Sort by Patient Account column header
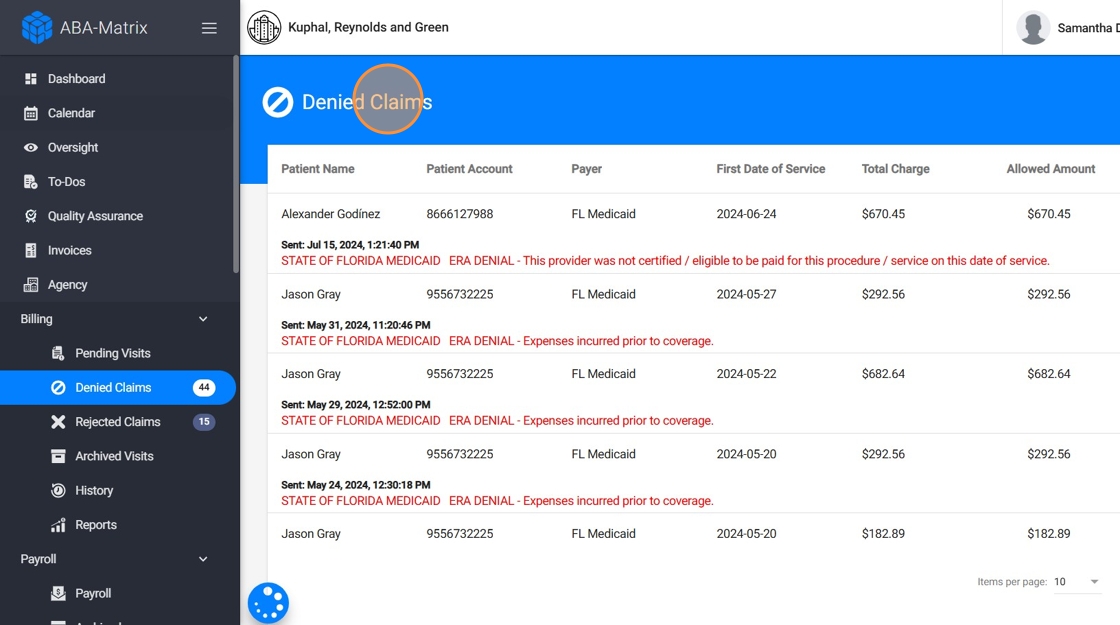Screen dimensions: 1120x625 (469, 169)
